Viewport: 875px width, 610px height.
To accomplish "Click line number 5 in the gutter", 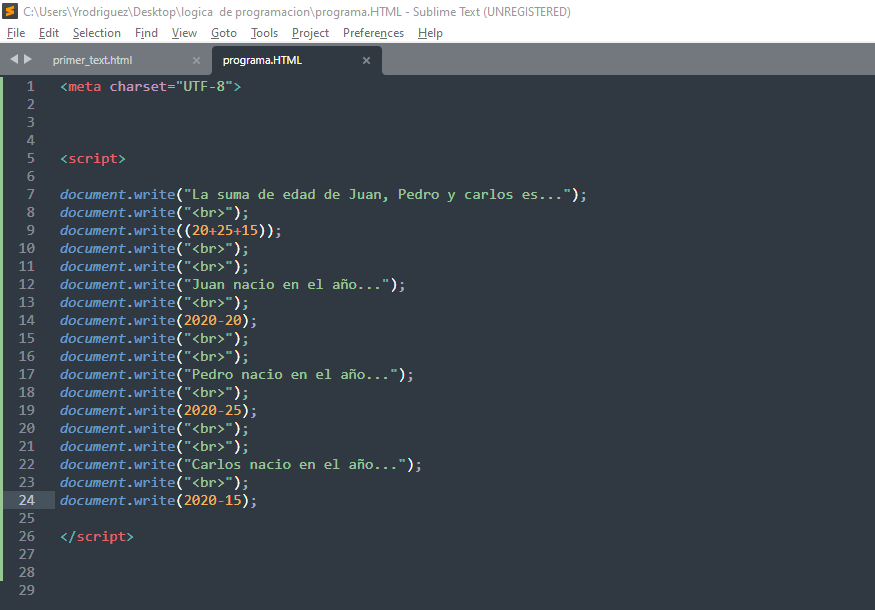I will (x=30, y=158).
